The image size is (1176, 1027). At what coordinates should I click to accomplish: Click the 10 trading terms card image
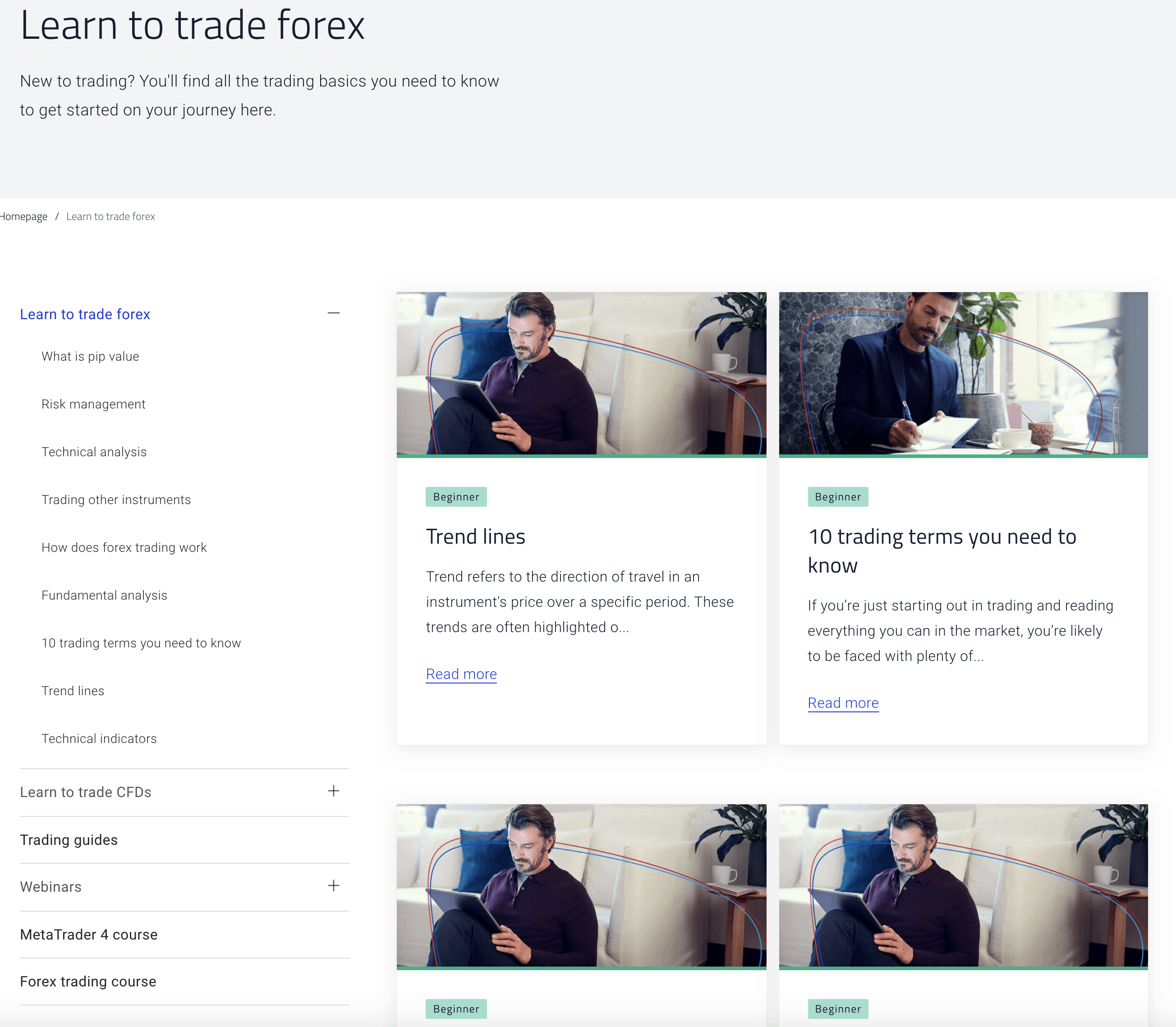tap(963, 374)
